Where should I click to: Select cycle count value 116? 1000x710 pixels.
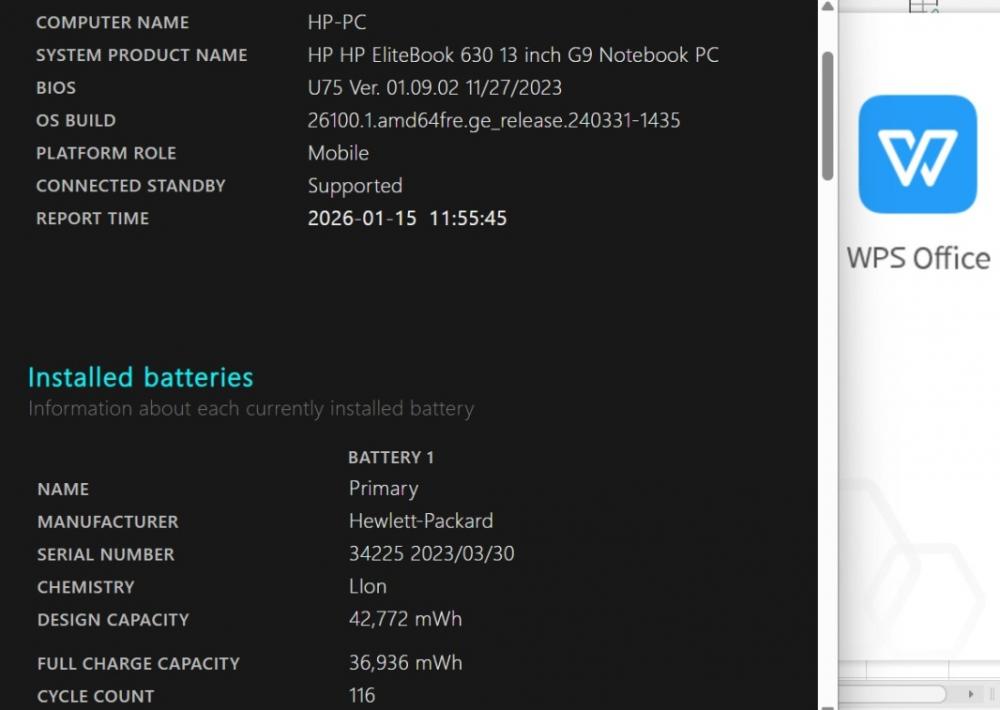click(x=362, y=695)
